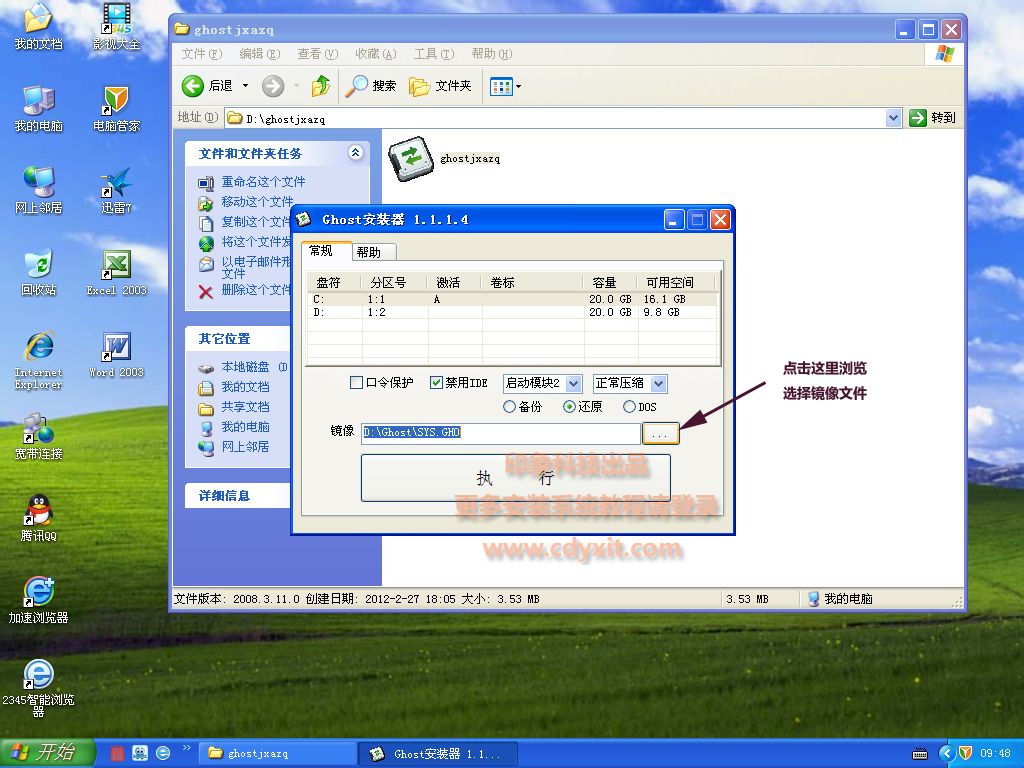Click the shield icon in system tray
The width and height of the screenshot is (1024, 768).
tap(966, 753)
